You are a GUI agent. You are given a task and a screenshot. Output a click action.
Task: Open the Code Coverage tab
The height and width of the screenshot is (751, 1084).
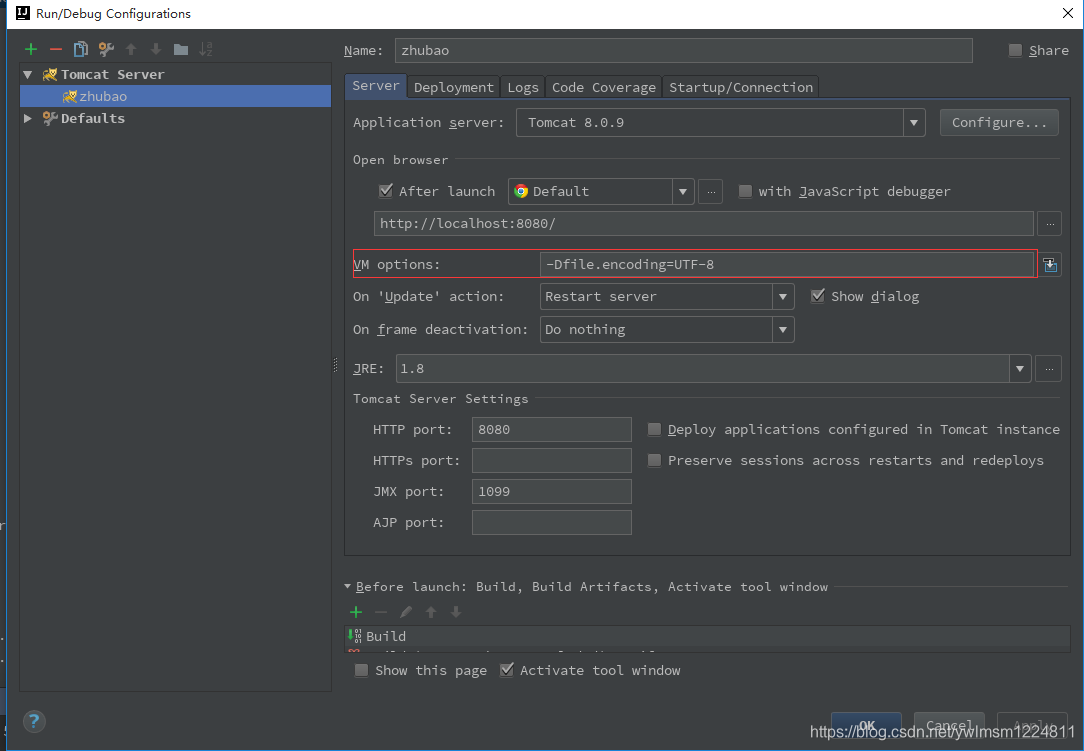(604, 88)
